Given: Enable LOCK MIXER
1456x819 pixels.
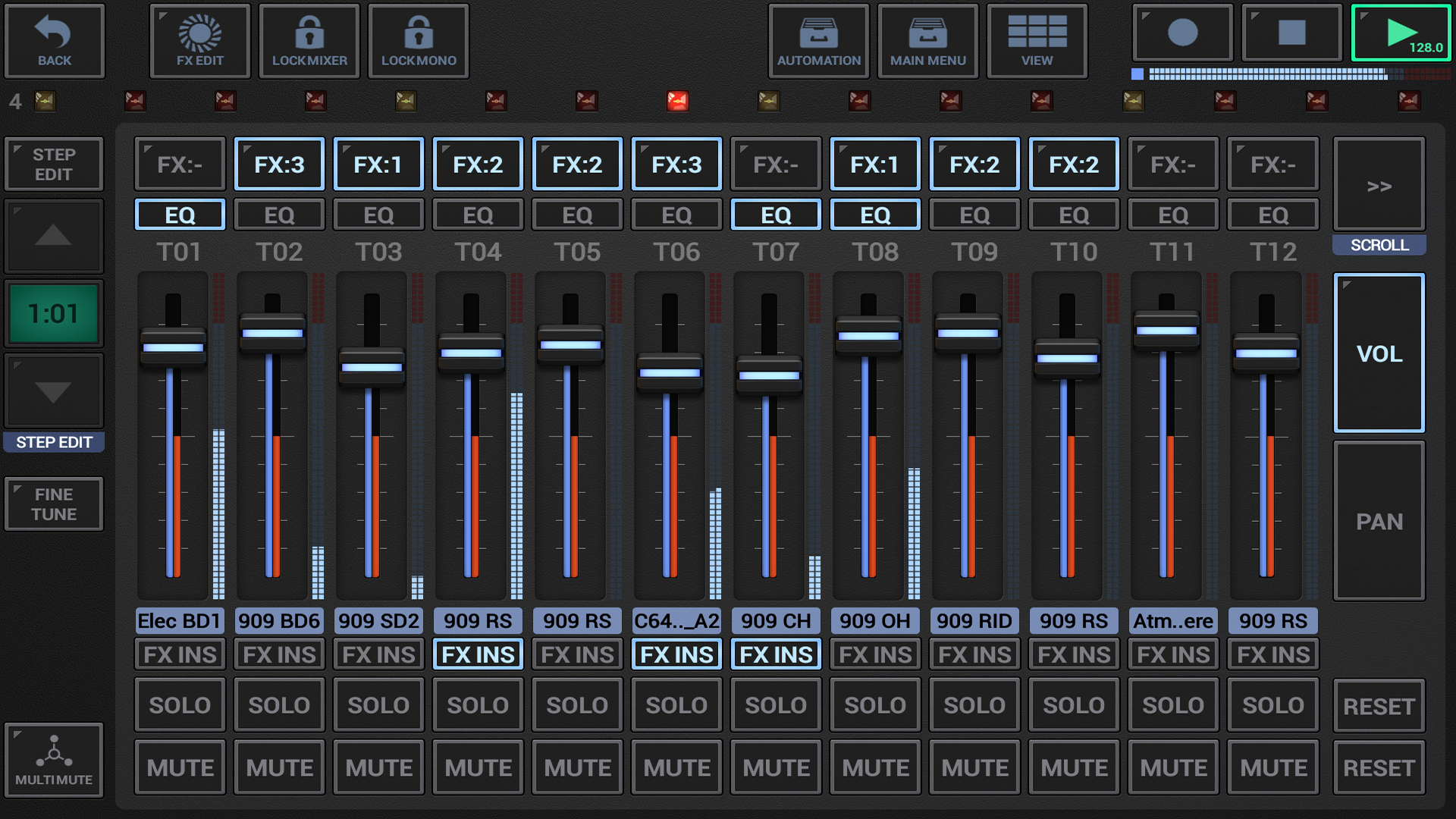Looking at the screenshot, I should tap(309, 41).
